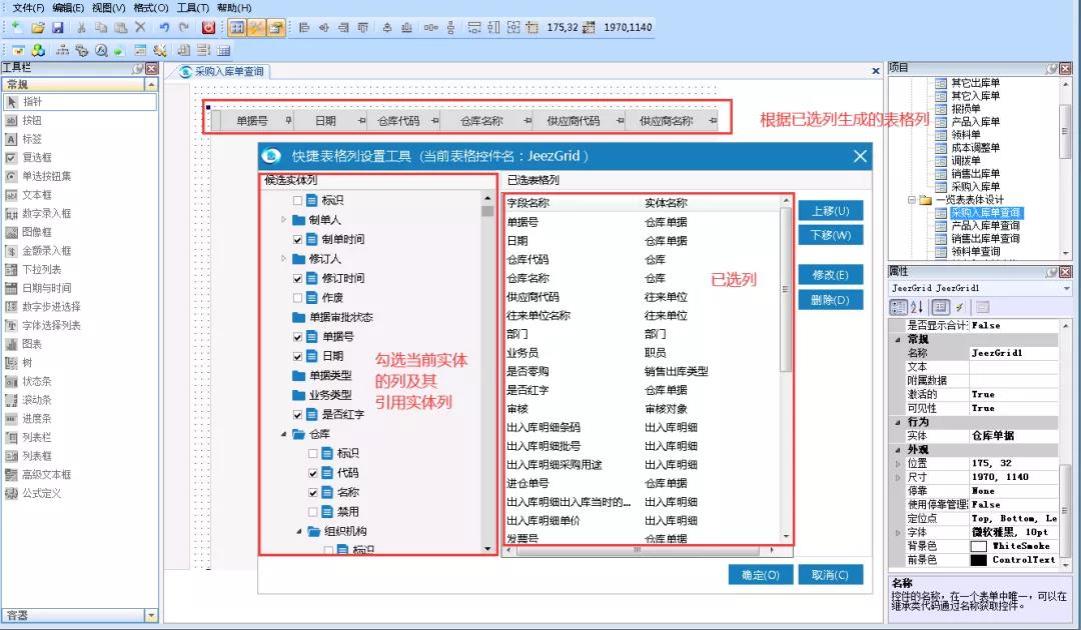
Task: Open the 视图(V) menu
Action: [x=109, y=8]
